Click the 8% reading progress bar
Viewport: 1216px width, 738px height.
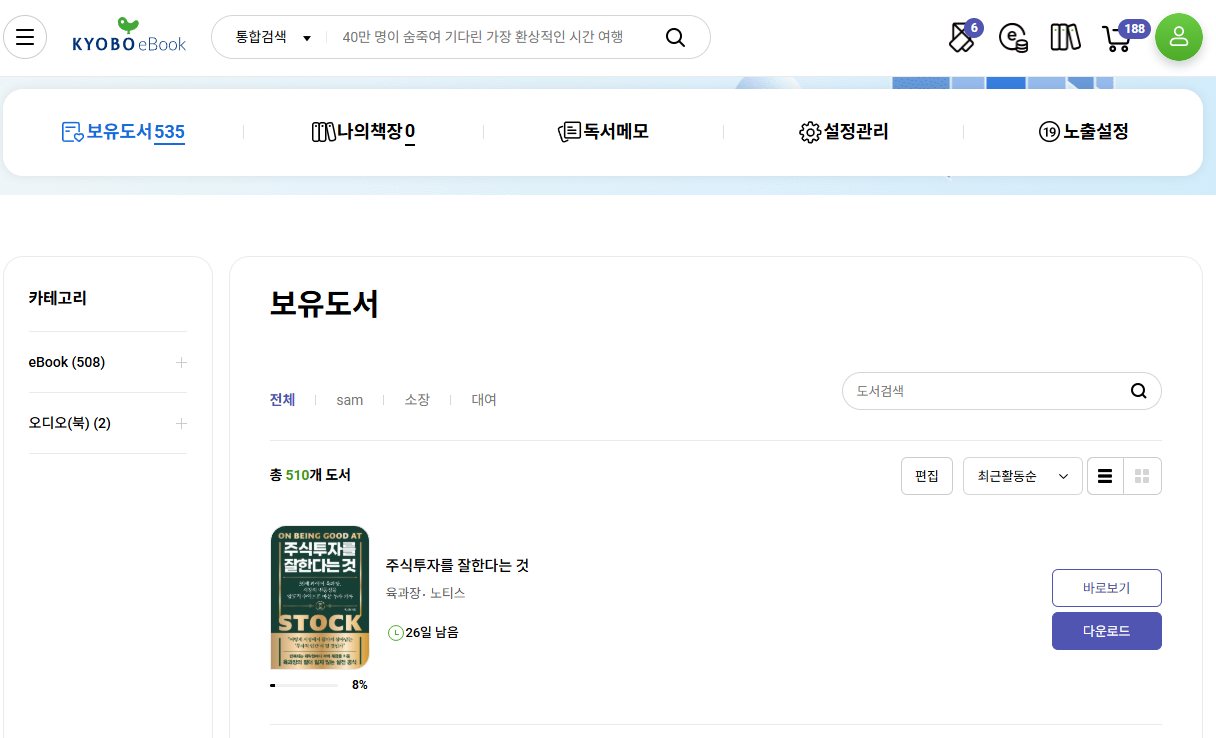tap(304, 685)
